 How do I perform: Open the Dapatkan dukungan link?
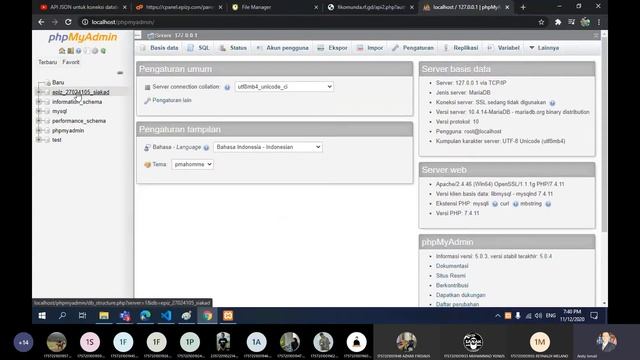[x=460, y=295]
